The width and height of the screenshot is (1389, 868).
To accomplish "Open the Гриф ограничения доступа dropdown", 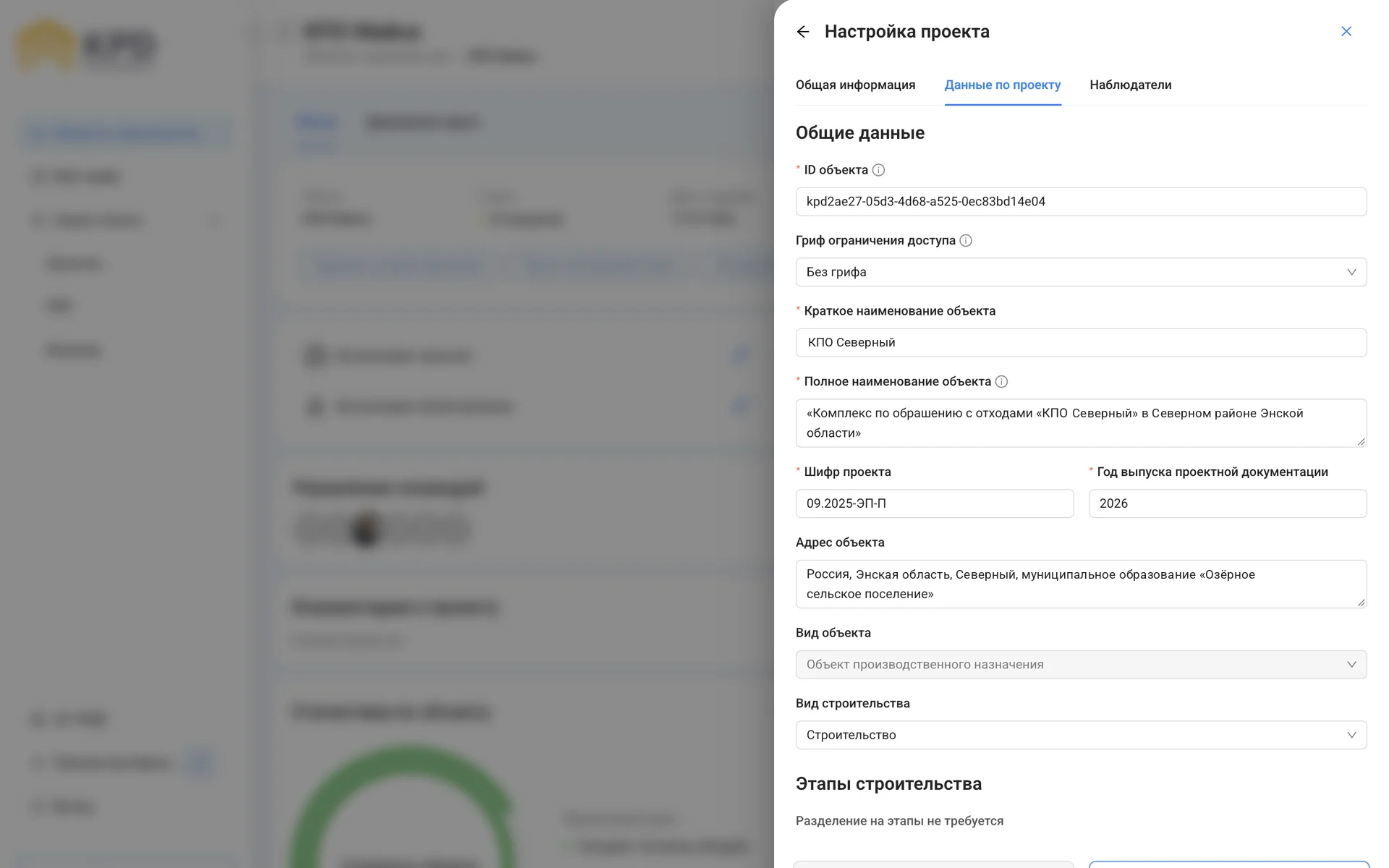I will (x=1081, y=272).
